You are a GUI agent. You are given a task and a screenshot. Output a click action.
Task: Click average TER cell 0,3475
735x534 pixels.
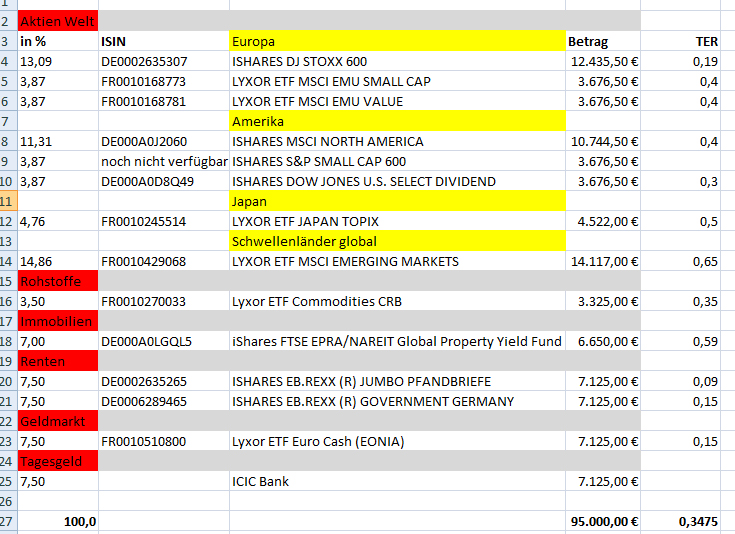[680, 521]
